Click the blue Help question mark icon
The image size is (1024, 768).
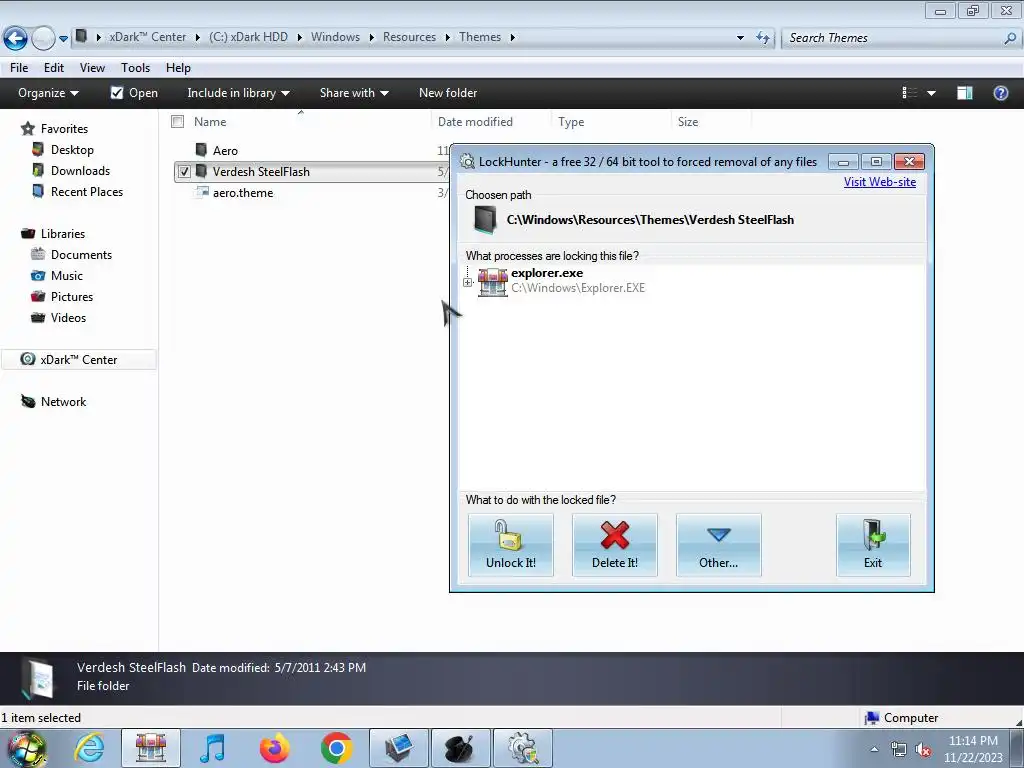tap(1000, 93)
